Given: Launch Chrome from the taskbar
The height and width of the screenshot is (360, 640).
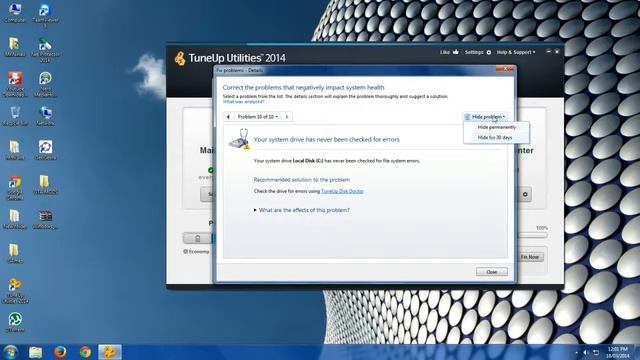Looking at the screenshot, I should [85, 352].
